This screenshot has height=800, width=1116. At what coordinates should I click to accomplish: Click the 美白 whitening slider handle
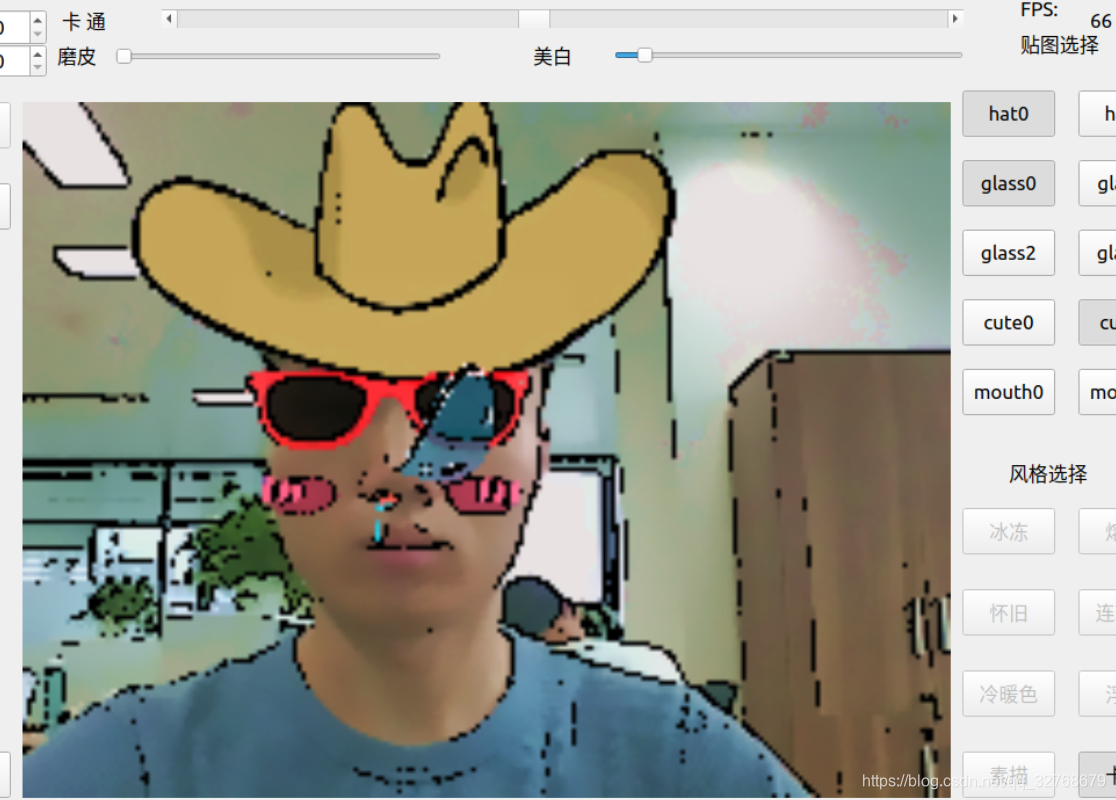click(x=644, y=55)
